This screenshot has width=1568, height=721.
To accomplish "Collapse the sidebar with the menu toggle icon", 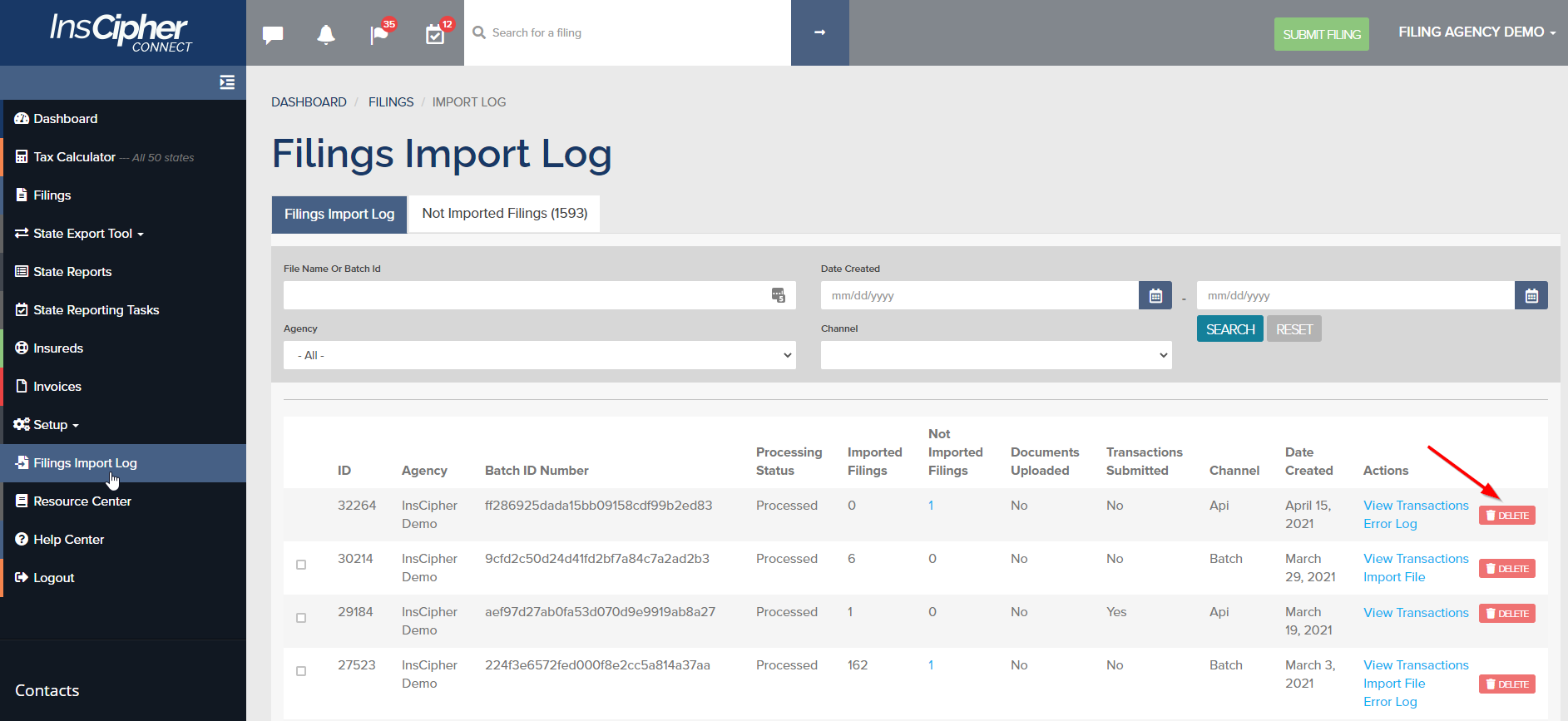I will click(x=227, y=82).
